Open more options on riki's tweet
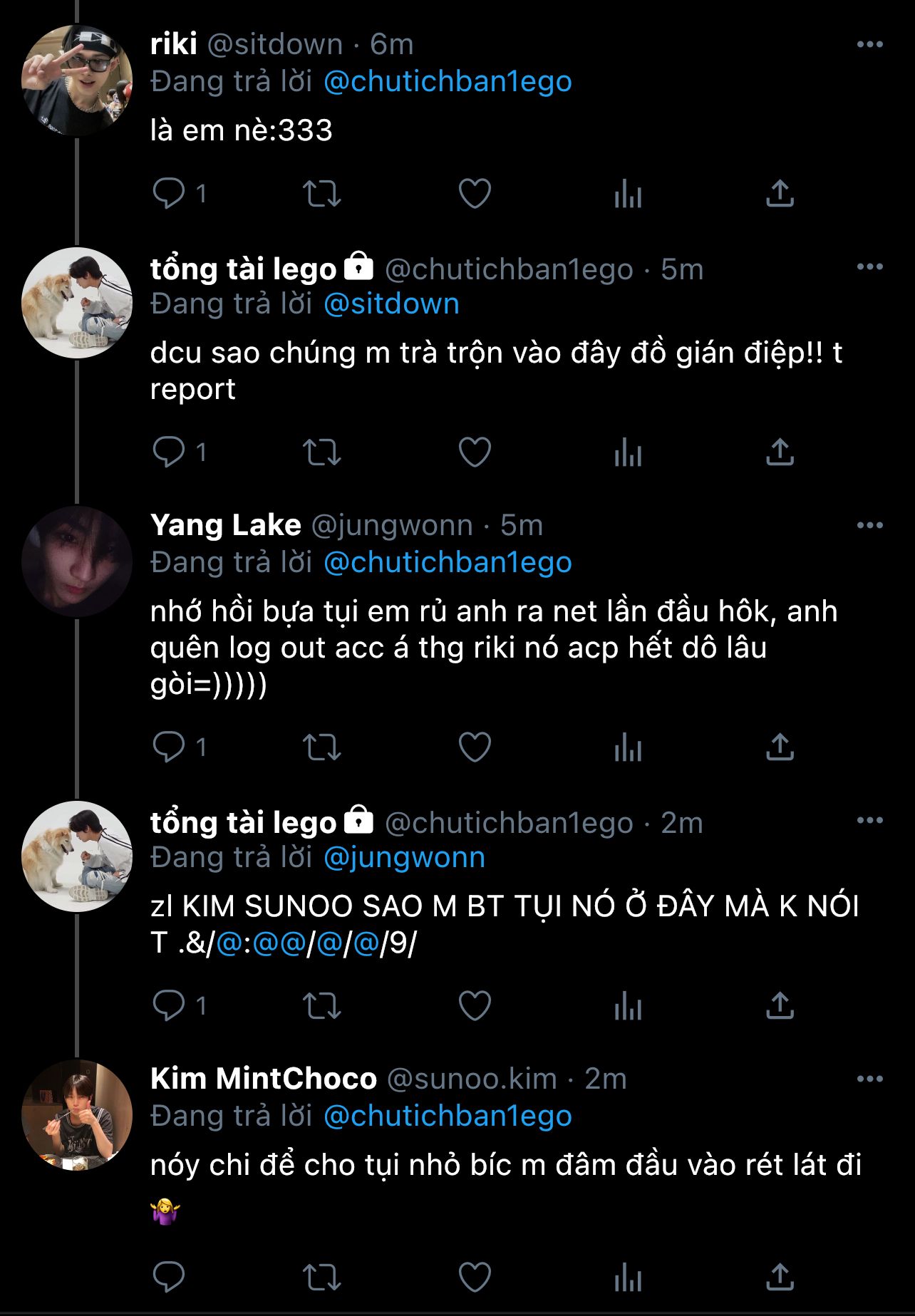The width and height of the screenshot is (915, 1316). pyautogui.click(x=869, y=44)
